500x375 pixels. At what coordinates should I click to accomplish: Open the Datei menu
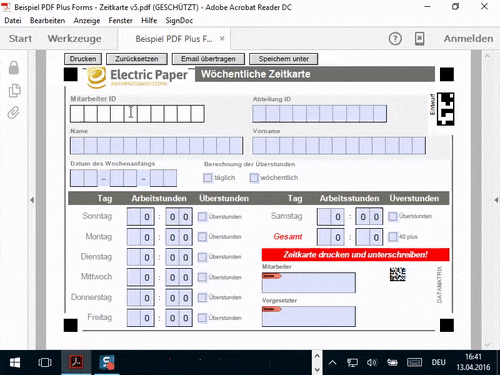[13, 21]
